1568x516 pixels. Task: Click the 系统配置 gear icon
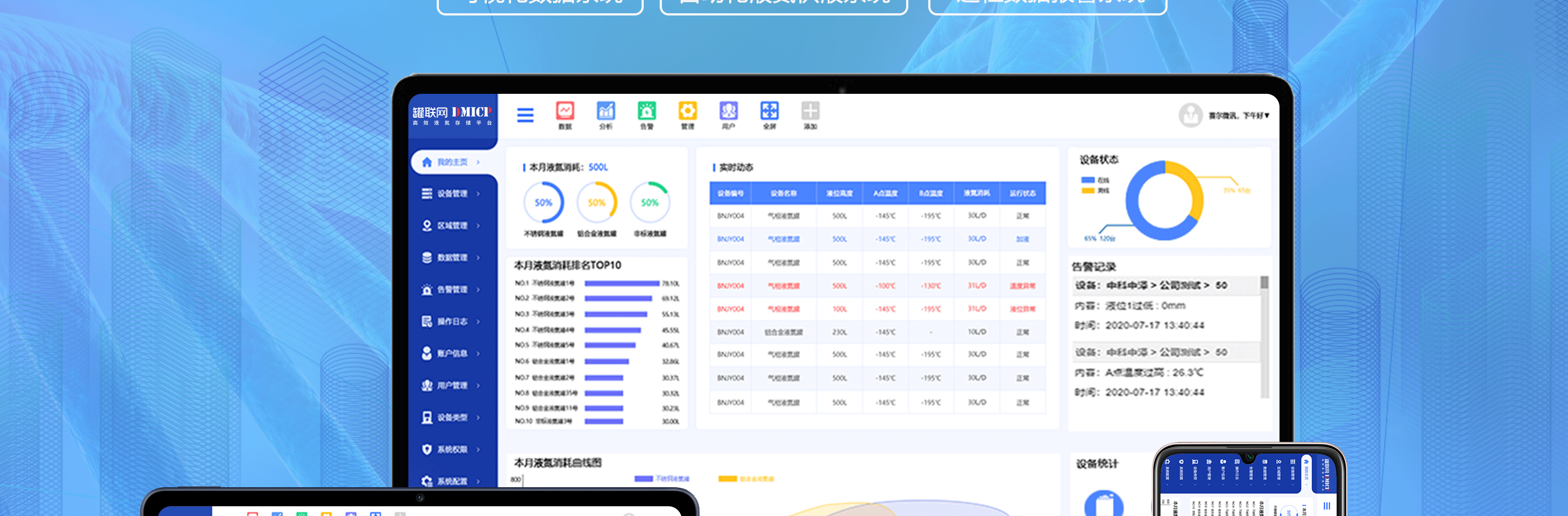pyautogui.click(x=427, y=481)
